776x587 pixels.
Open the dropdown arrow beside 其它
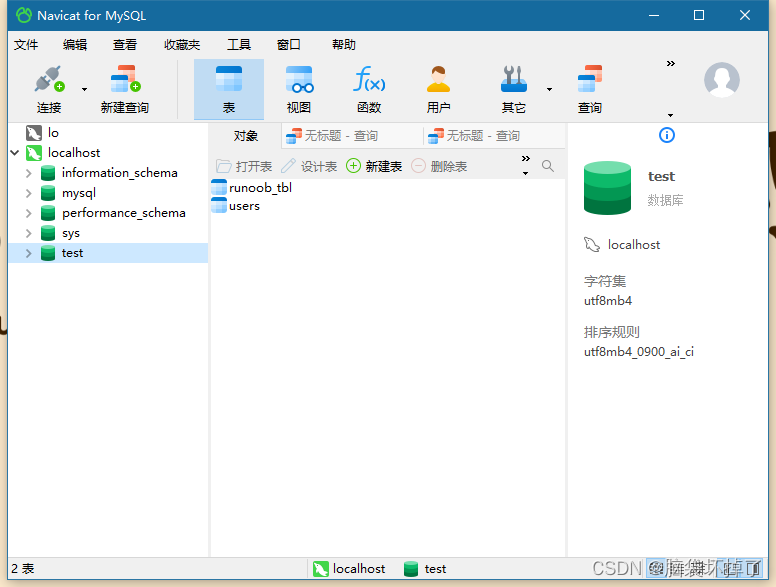(x=549, y=90)
